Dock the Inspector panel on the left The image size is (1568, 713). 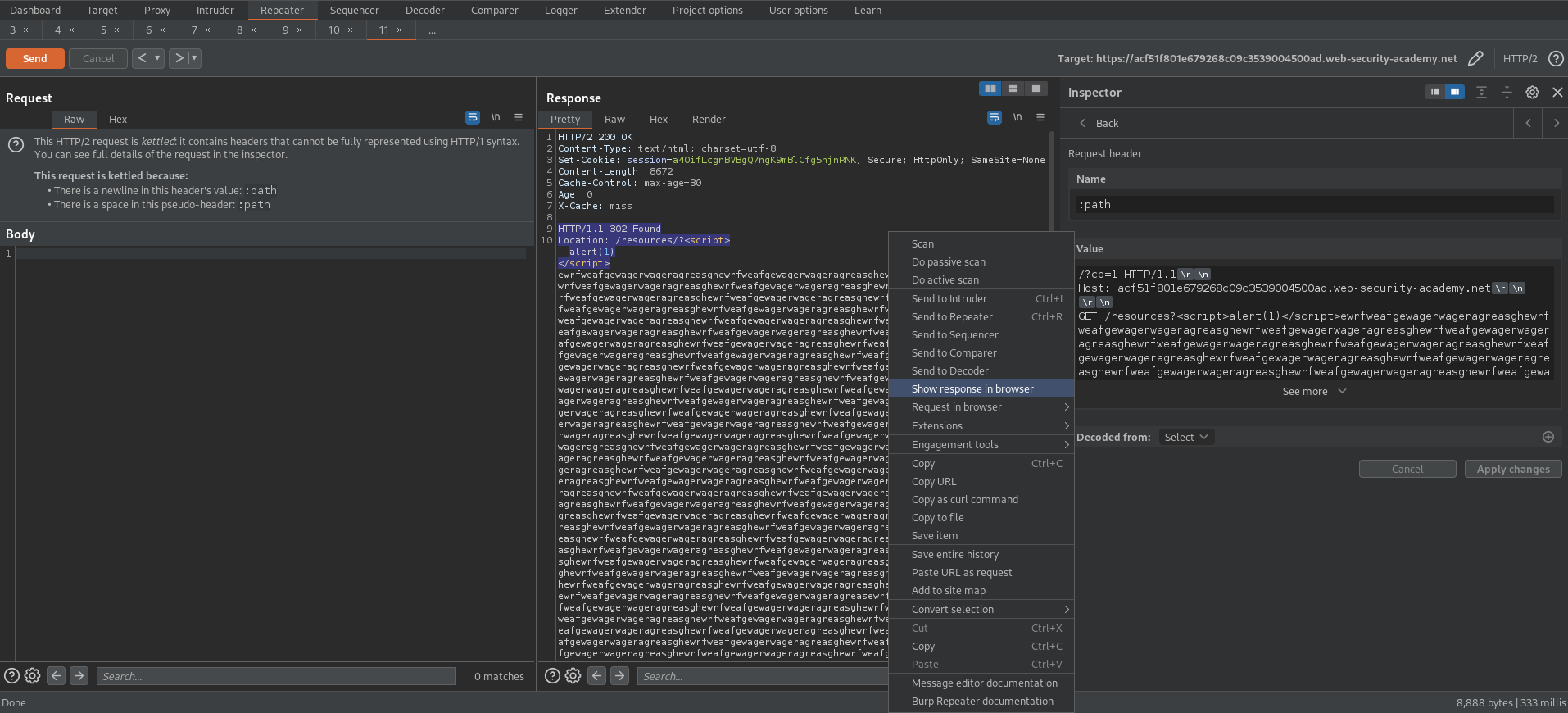pyautogui.click(x=1435, y=92)
